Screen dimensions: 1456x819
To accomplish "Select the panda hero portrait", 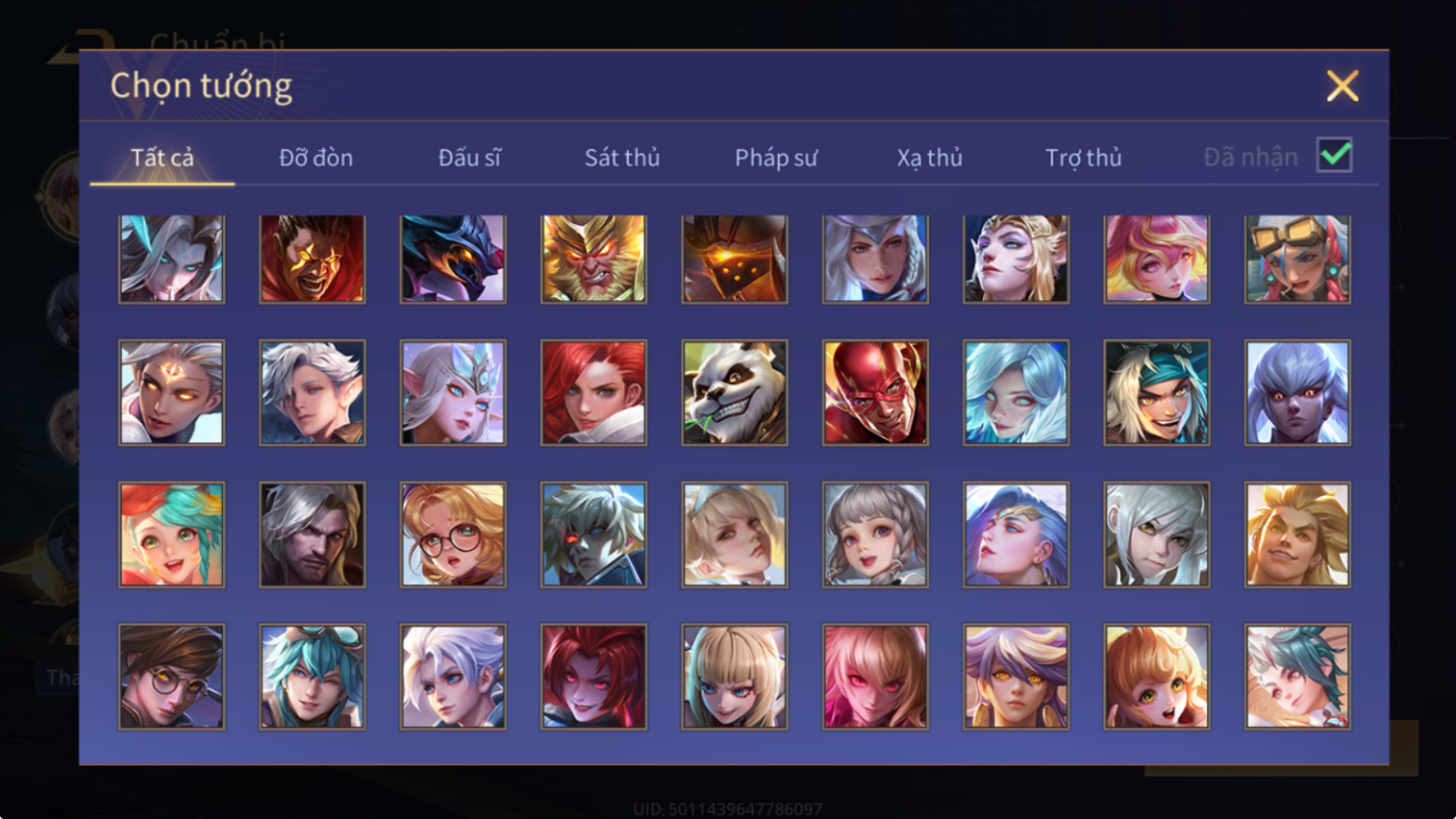I will [x=735, y=393].
